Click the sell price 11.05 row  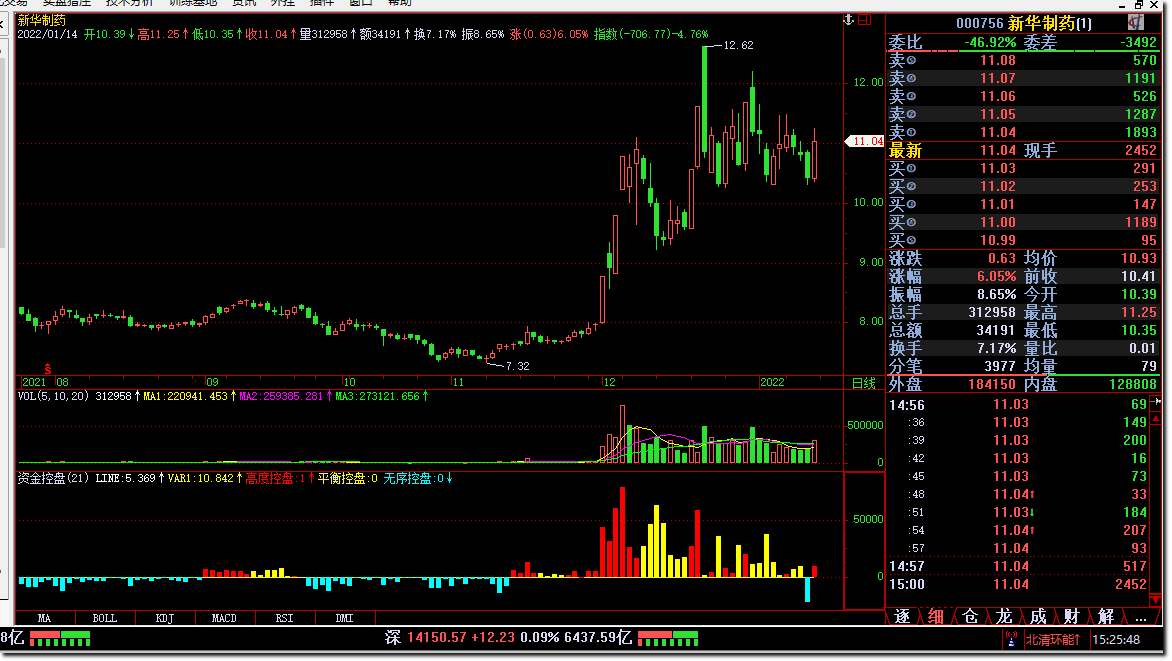(x=1023, y=114)
